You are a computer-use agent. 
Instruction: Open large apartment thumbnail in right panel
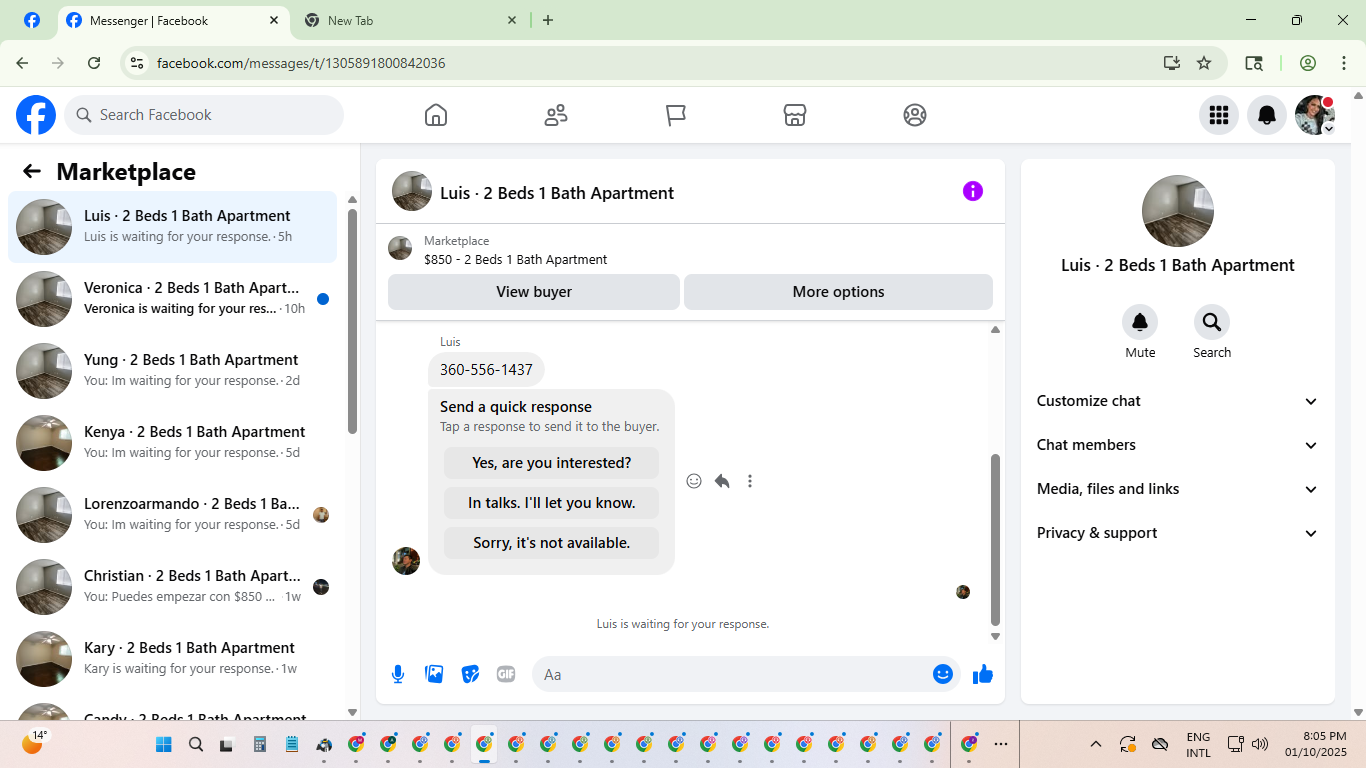pos(1178,211)
